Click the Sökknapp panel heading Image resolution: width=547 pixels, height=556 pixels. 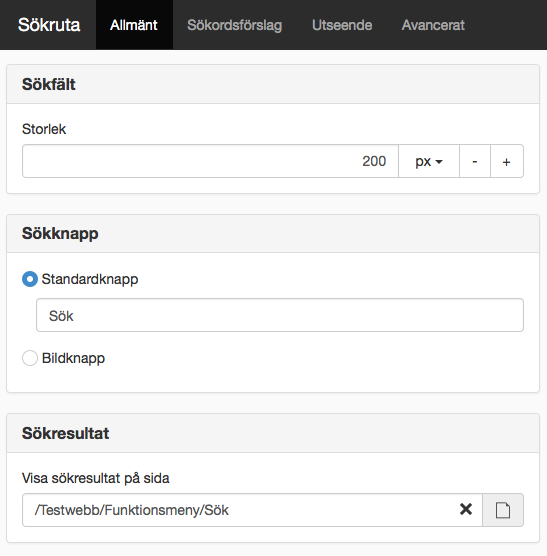(60, 234)
